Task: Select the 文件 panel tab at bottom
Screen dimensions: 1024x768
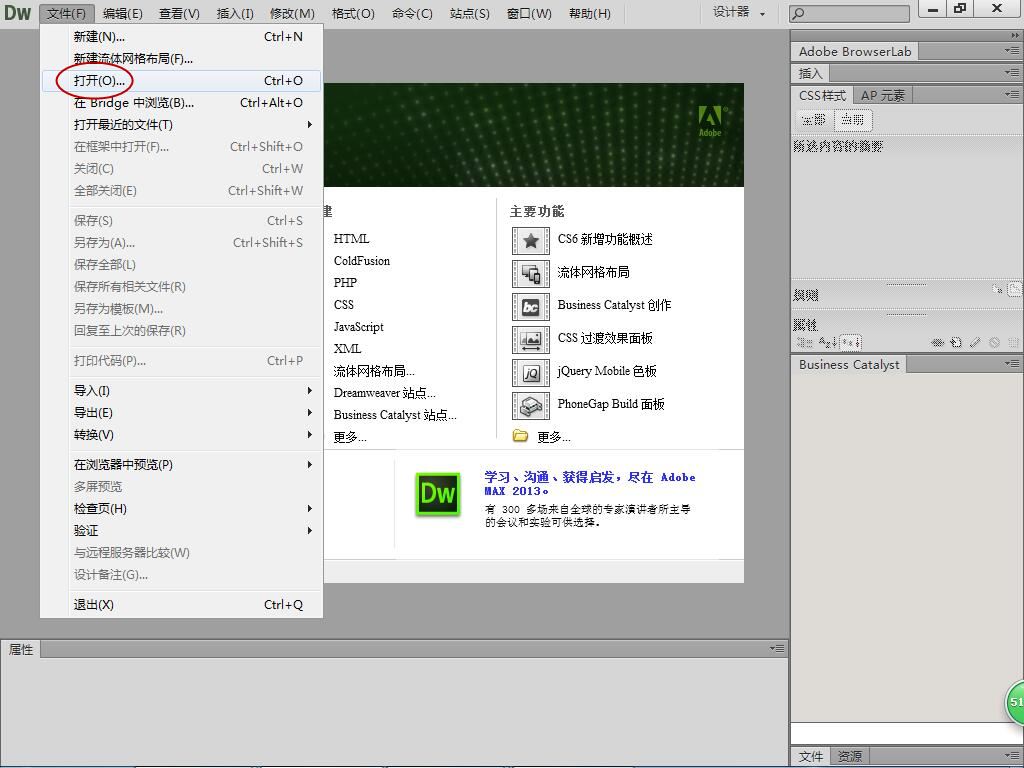Action: pyautogui.click(x=810, y=756)
